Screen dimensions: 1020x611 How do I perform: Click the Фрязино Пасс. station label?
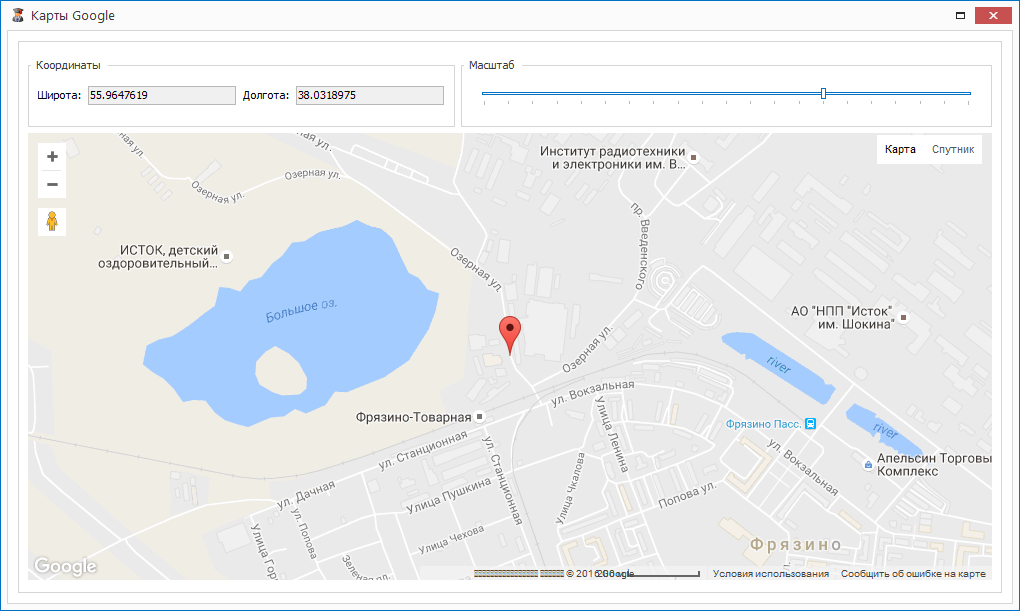[x=763, y=424]
